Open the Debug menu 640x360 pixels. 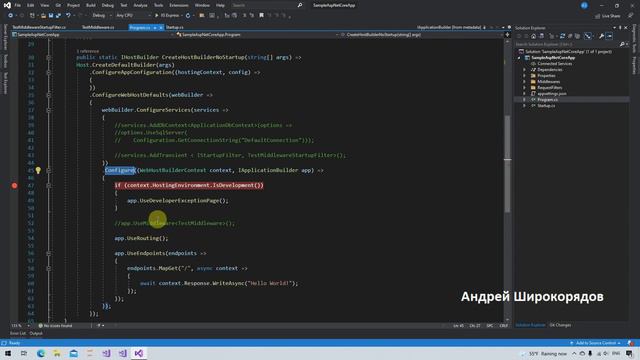click(x=108, y=5)
